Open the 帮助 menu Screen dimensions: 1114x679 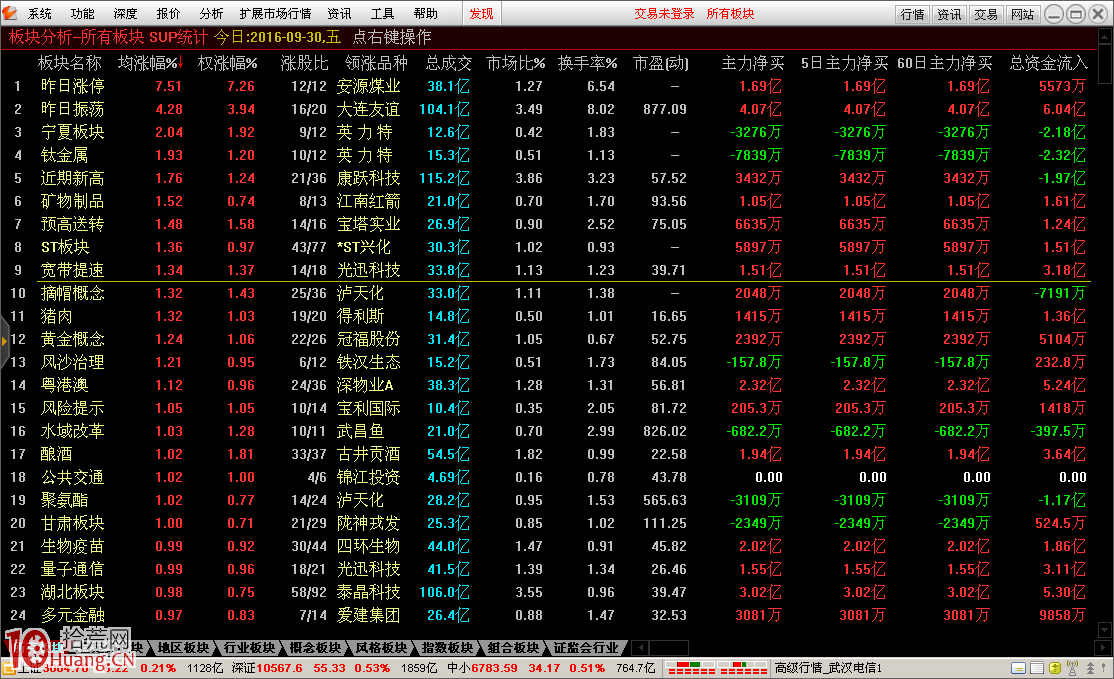pos(426,13)
